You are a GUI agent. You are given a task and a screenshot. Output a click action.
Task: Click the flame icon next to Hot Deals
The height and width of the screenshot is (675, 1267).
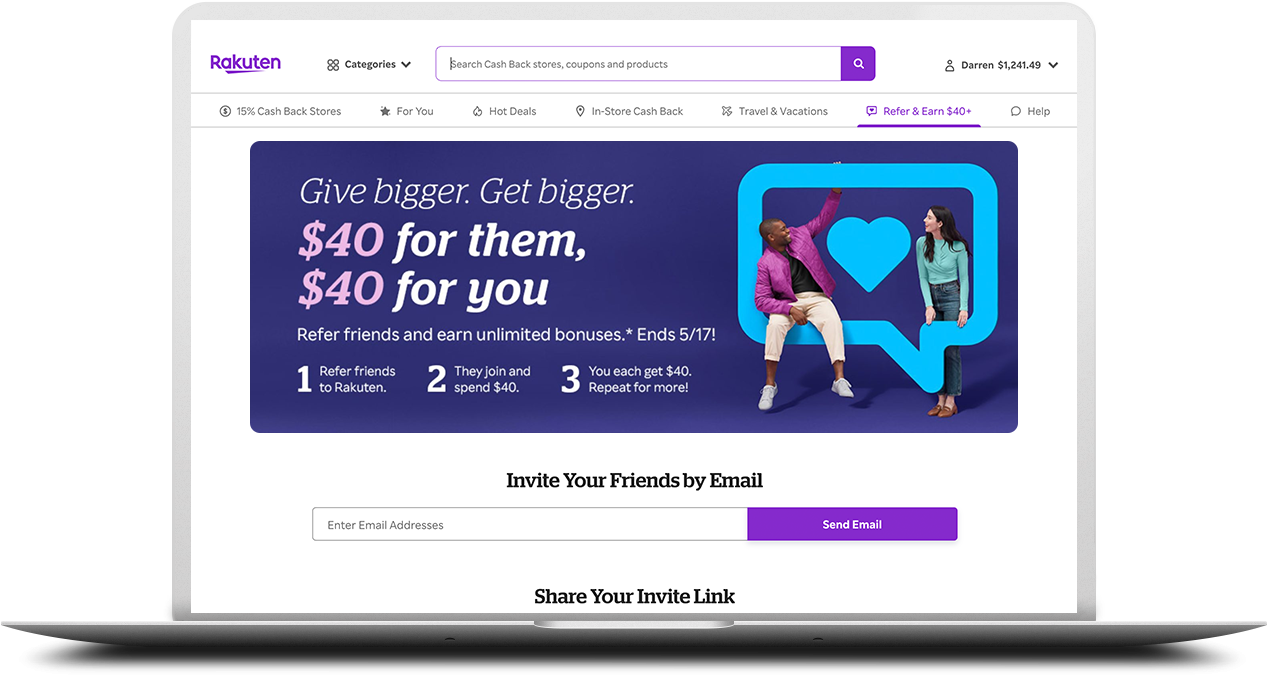point(478,111)
